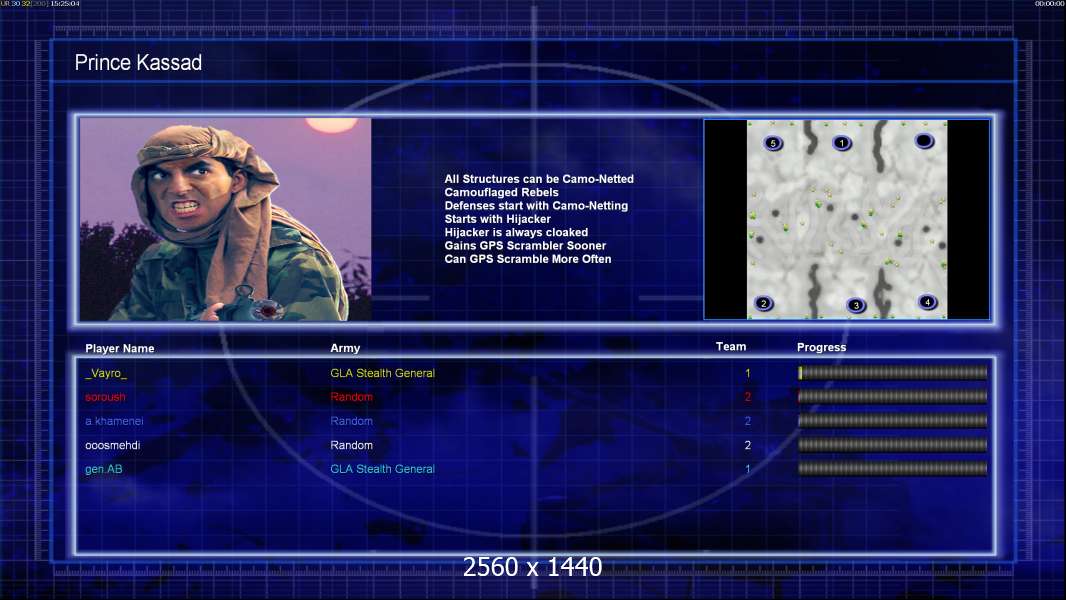Click the clock readout 15:25:04 in corner

point(65,3)
